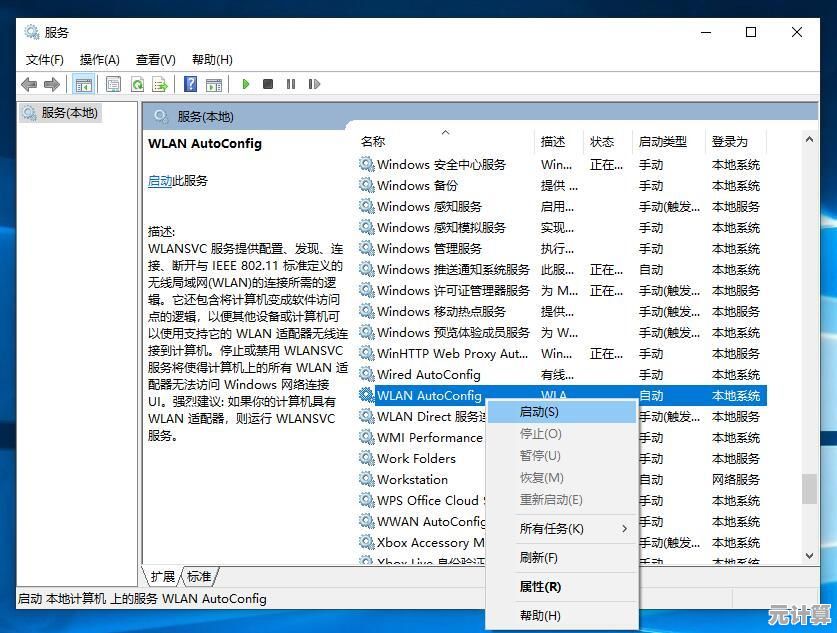Click gear icon of Windows 管理服务 row
Image resolution: width=837 pixels, height=633 pixels.
[366, 248]
